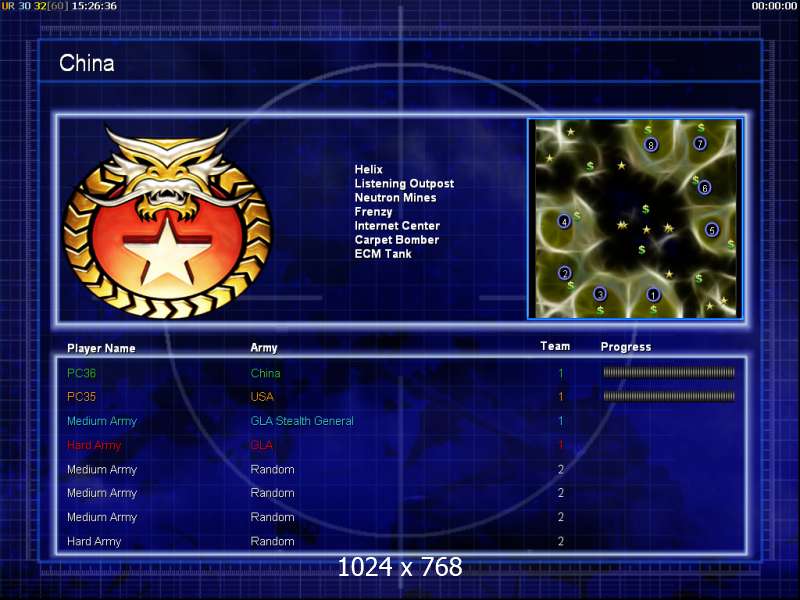Image resolution: width=800 pixels, height=600 pixels.
Task: Click the "Listening Outpost" entry
Action: [404, 184]
